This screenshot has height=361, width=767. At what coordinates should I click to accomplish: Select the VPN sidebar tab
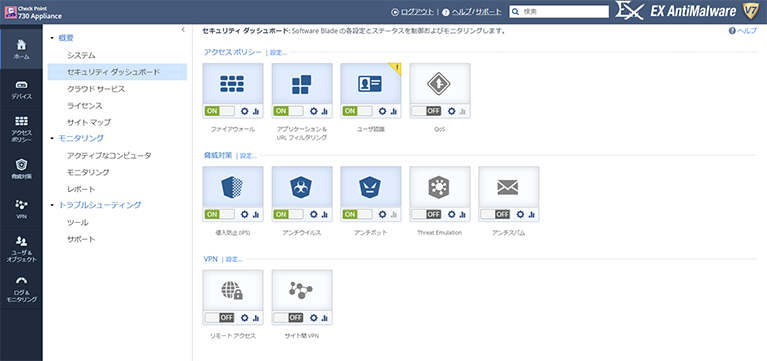21,209
